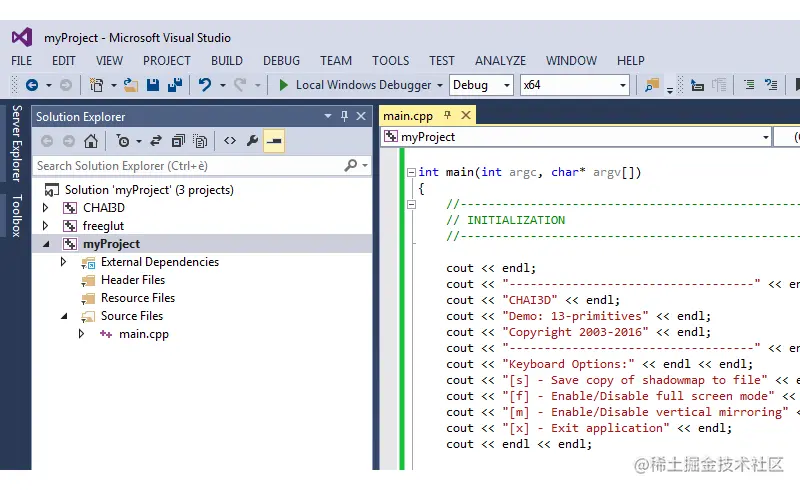
Task: Collapse the main function outlining box
Action: pos(411,173)
